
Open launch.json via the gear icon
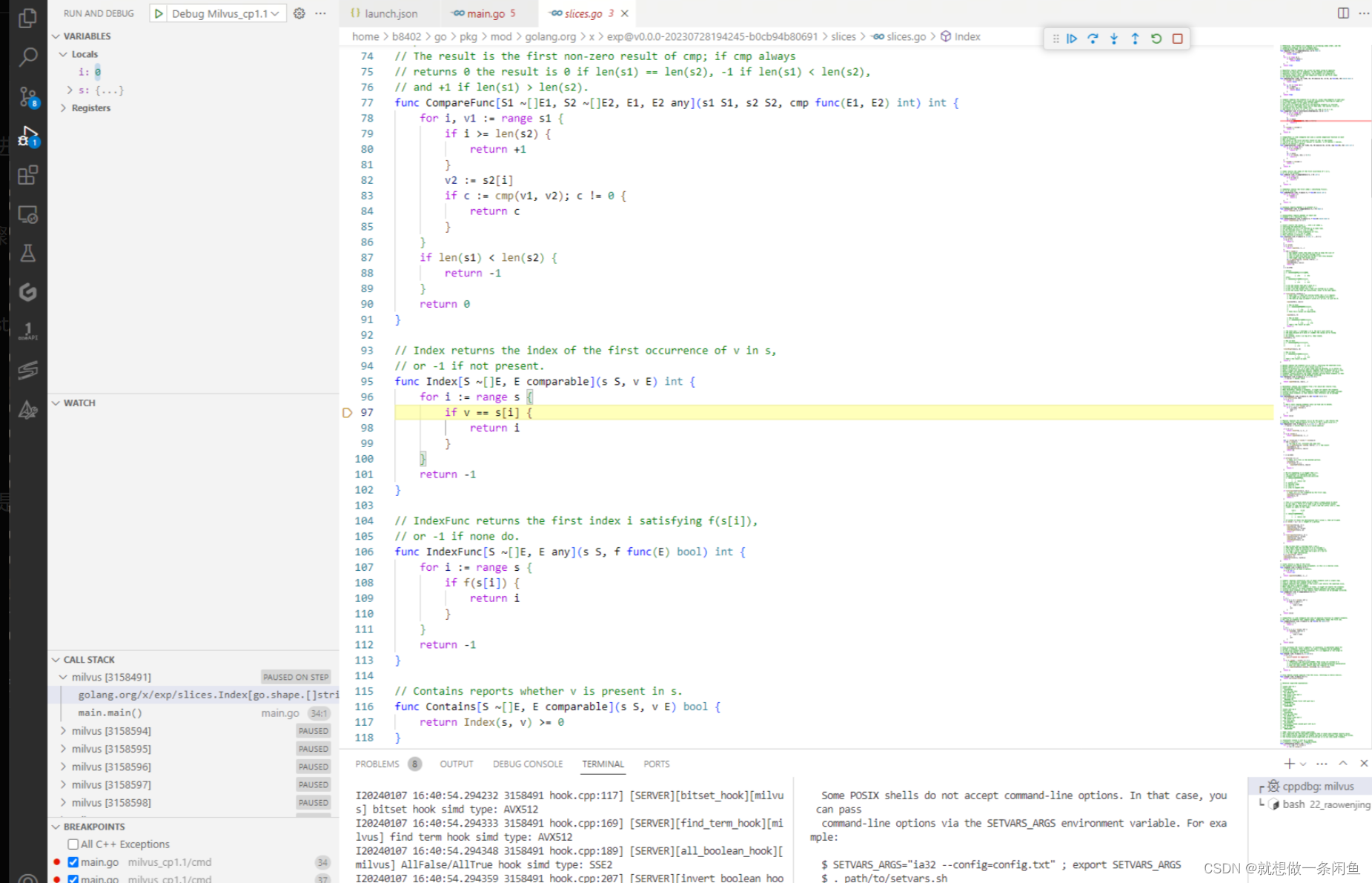299,13
